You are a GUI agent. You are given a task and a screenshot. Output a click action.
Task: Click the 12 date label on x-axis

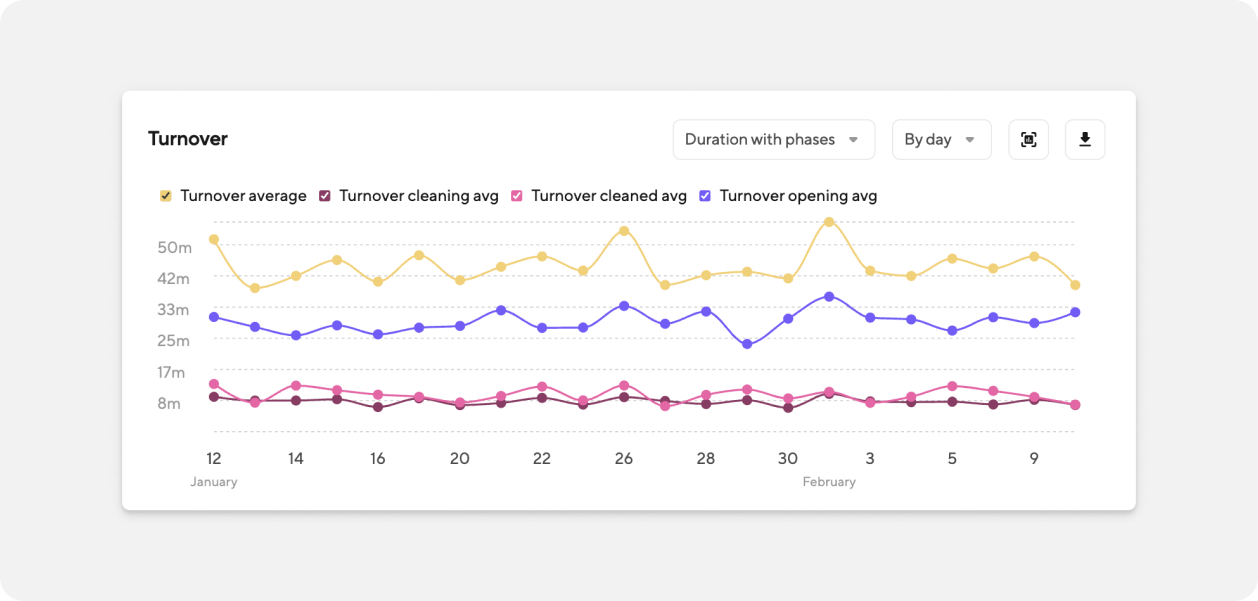[x=214, y=459]
